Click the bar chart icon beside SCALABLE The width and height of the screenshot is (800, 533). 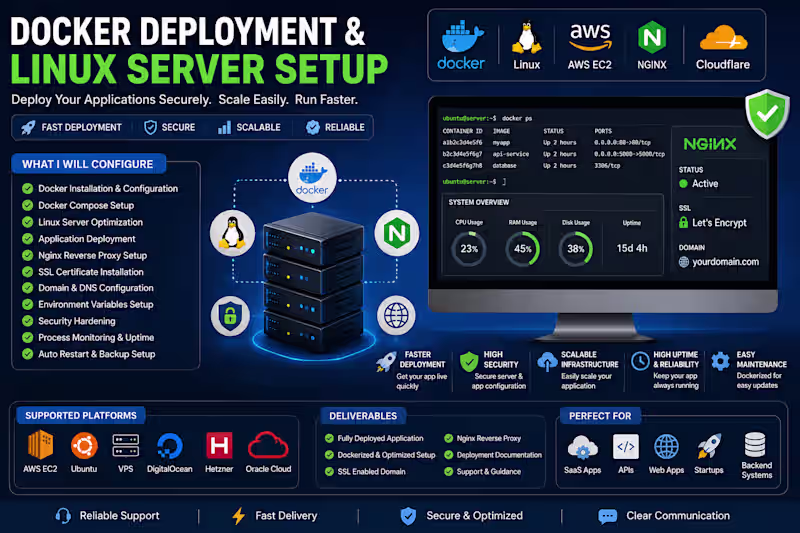tap(224, 127)
